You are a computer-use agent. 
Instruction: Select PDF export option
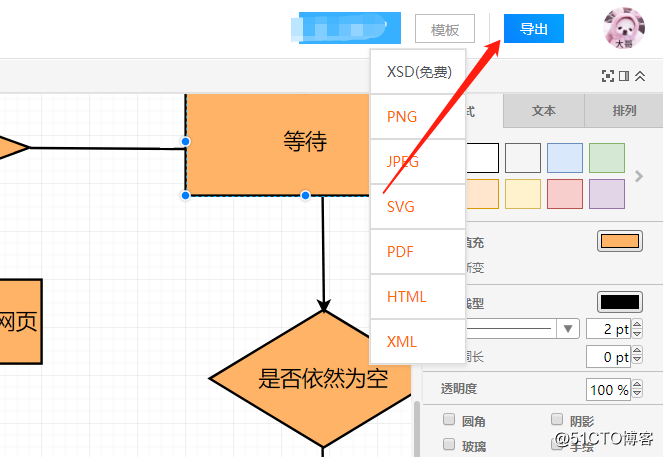[x=418, y=252]
